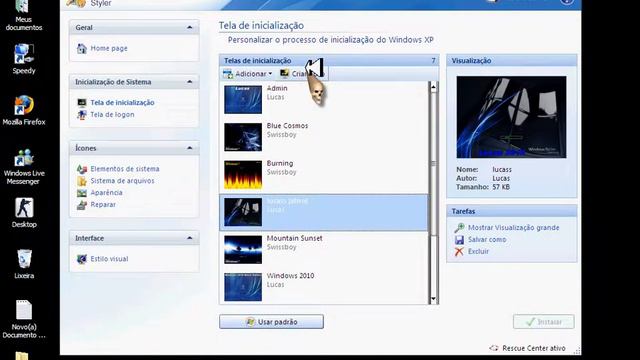Click the Usar padrão button
The image size is (640, 360).
pyautogui.click(x=271, y=322)
